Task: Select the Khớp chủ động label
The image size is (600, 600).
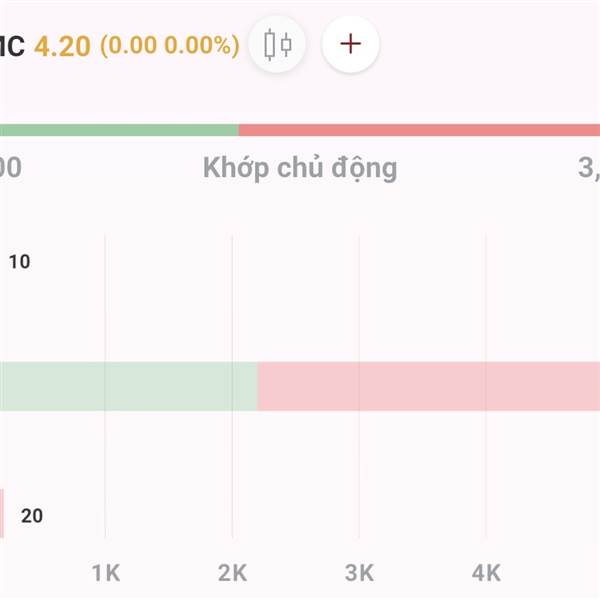Action: tap(300, 168)
